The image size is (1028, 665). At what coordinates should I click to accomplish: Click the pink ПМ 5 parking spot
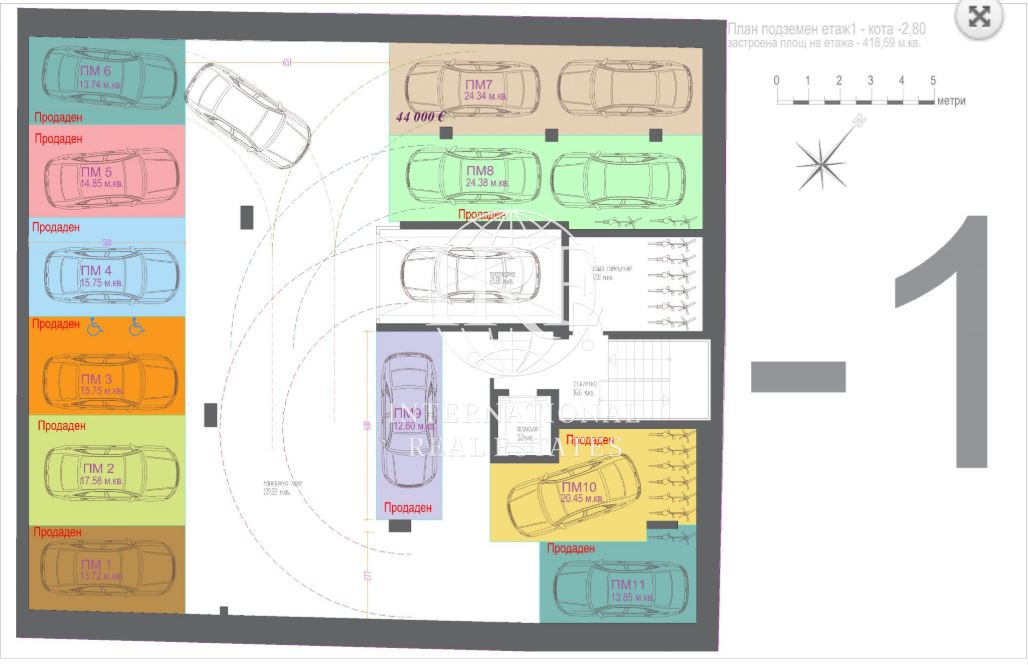107,171
